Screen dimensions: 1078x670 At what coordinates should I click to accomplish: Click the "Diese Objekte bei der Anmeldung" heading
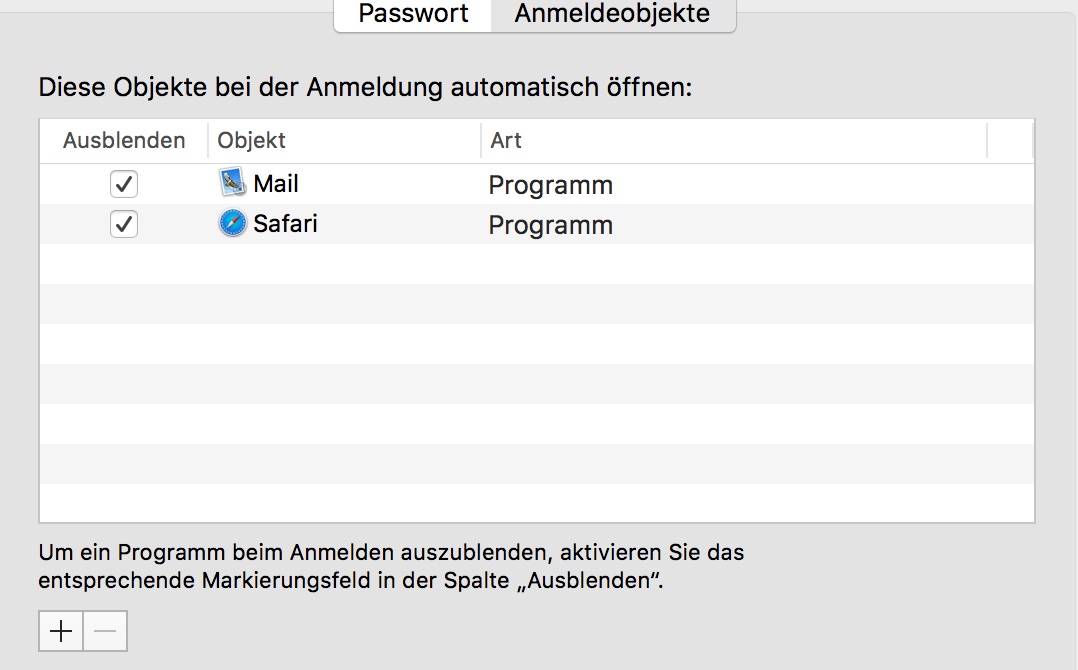[x=365, y=87]
